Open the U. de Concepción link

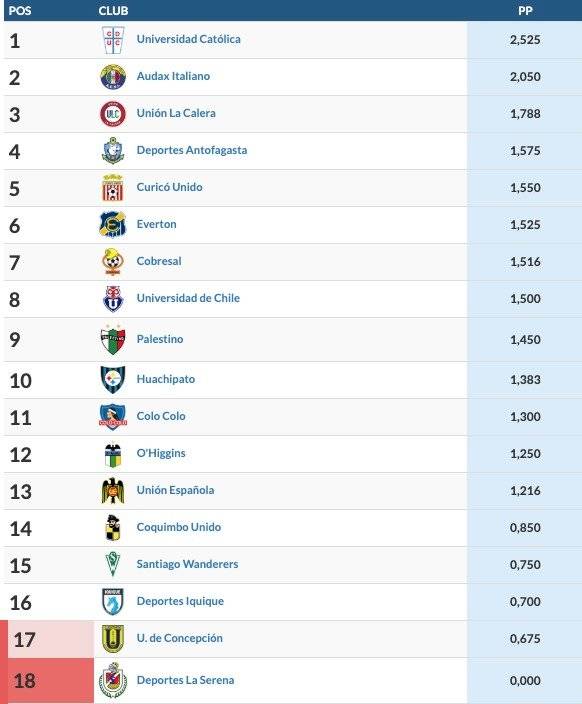point(180,638)
